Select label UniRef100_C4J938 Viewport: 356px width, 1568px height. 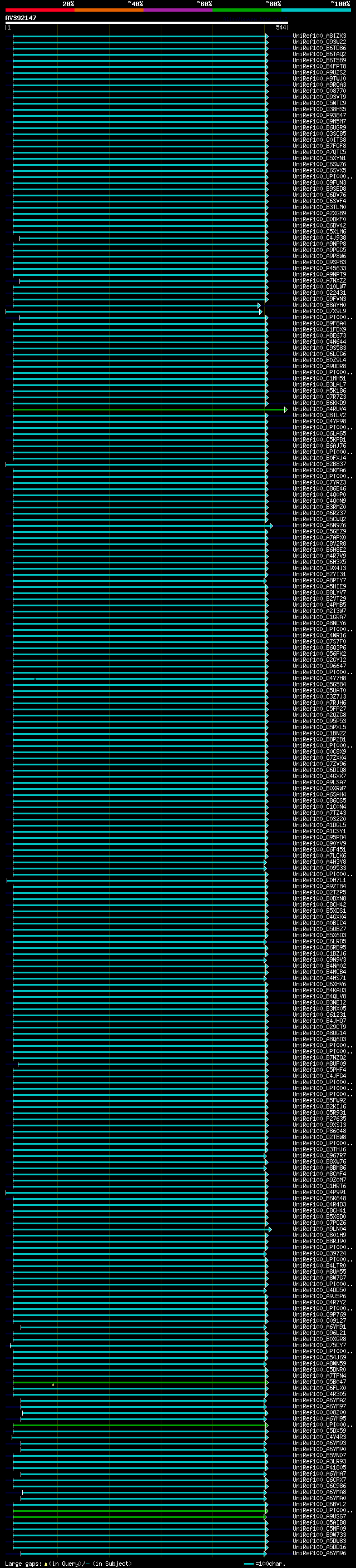point(319,238)
